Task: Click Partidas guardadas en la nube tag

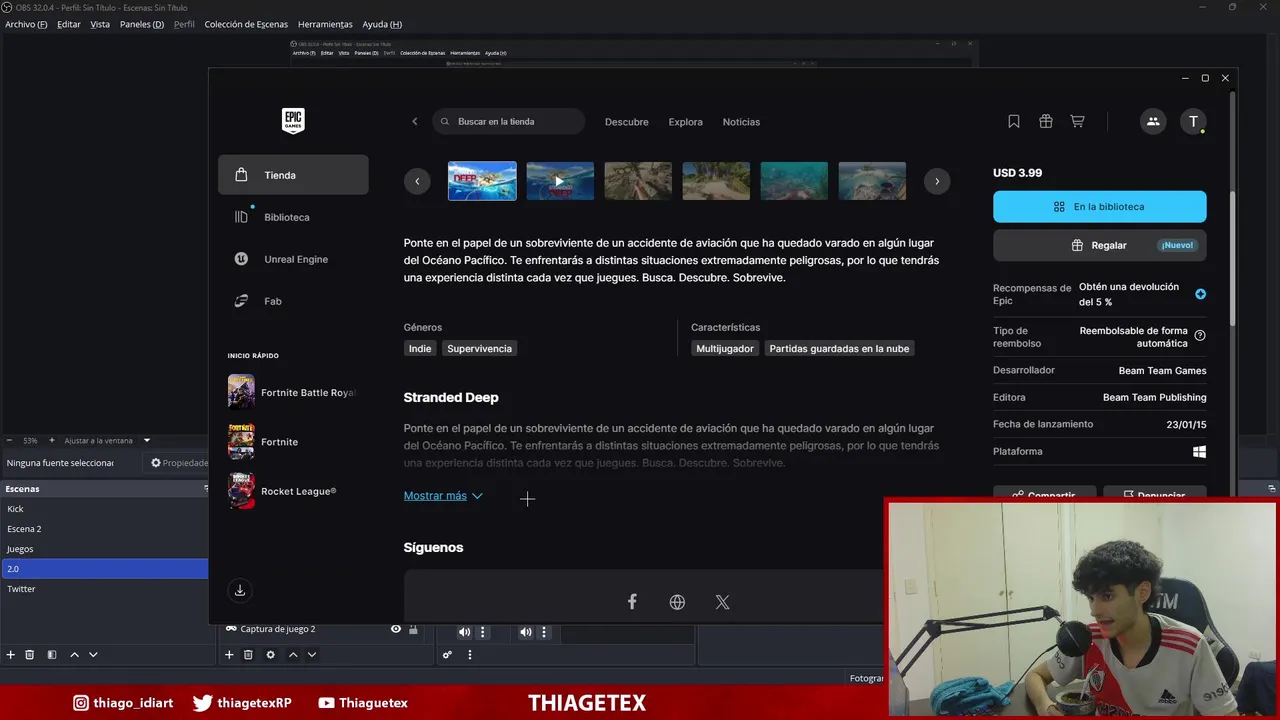Action: 839,349
